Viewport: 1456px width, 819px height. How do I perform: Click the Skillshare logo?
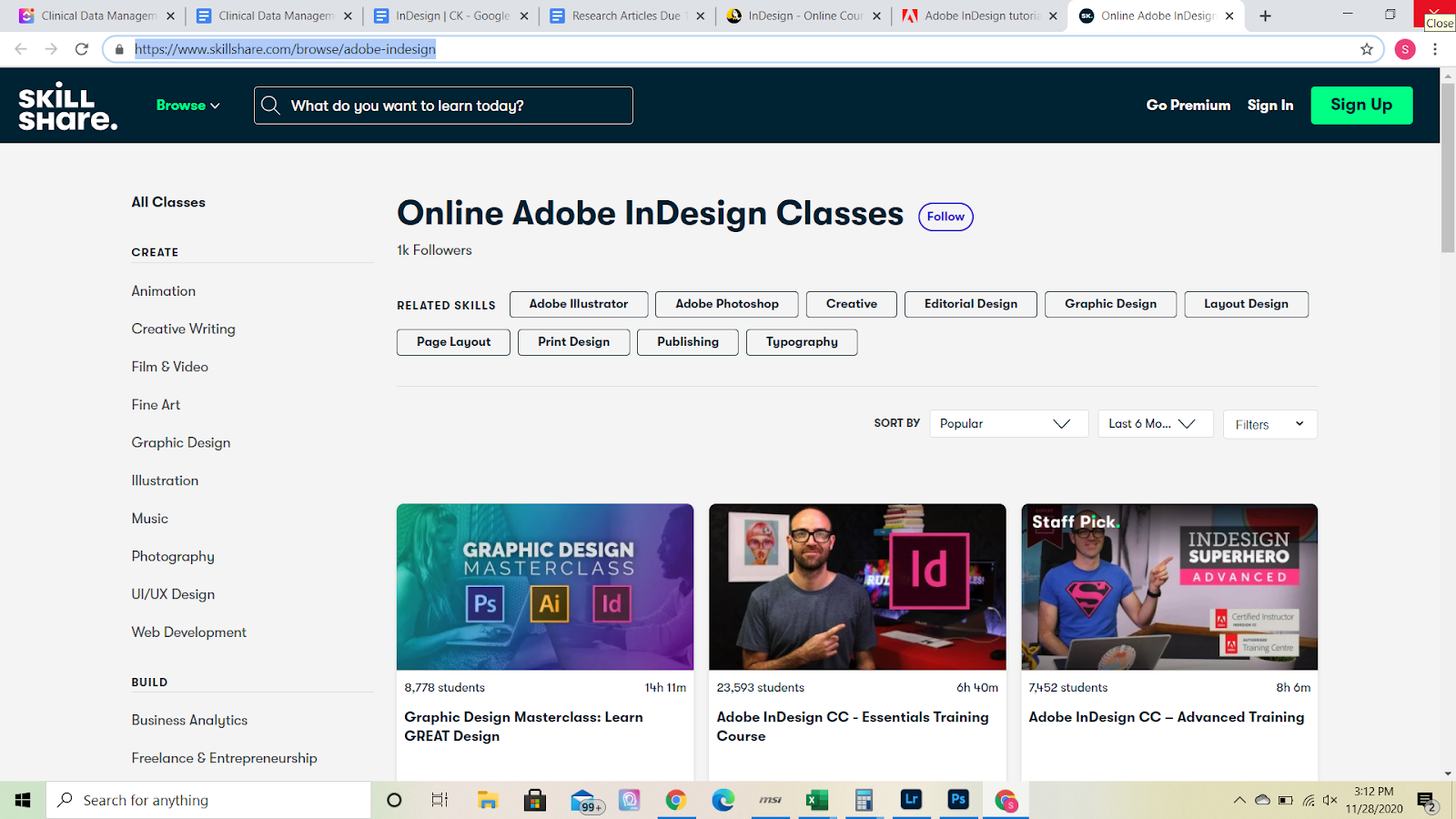67,106
